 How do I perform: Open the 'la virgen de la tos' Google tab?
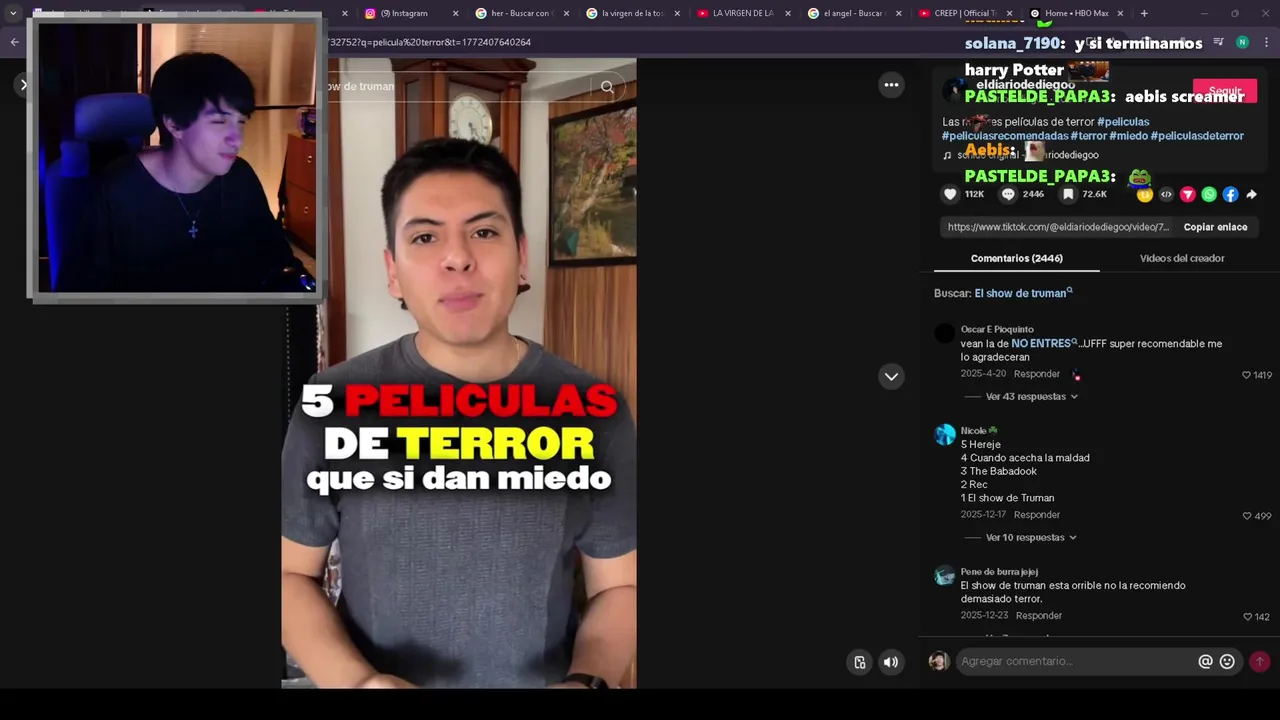(632, 13)
